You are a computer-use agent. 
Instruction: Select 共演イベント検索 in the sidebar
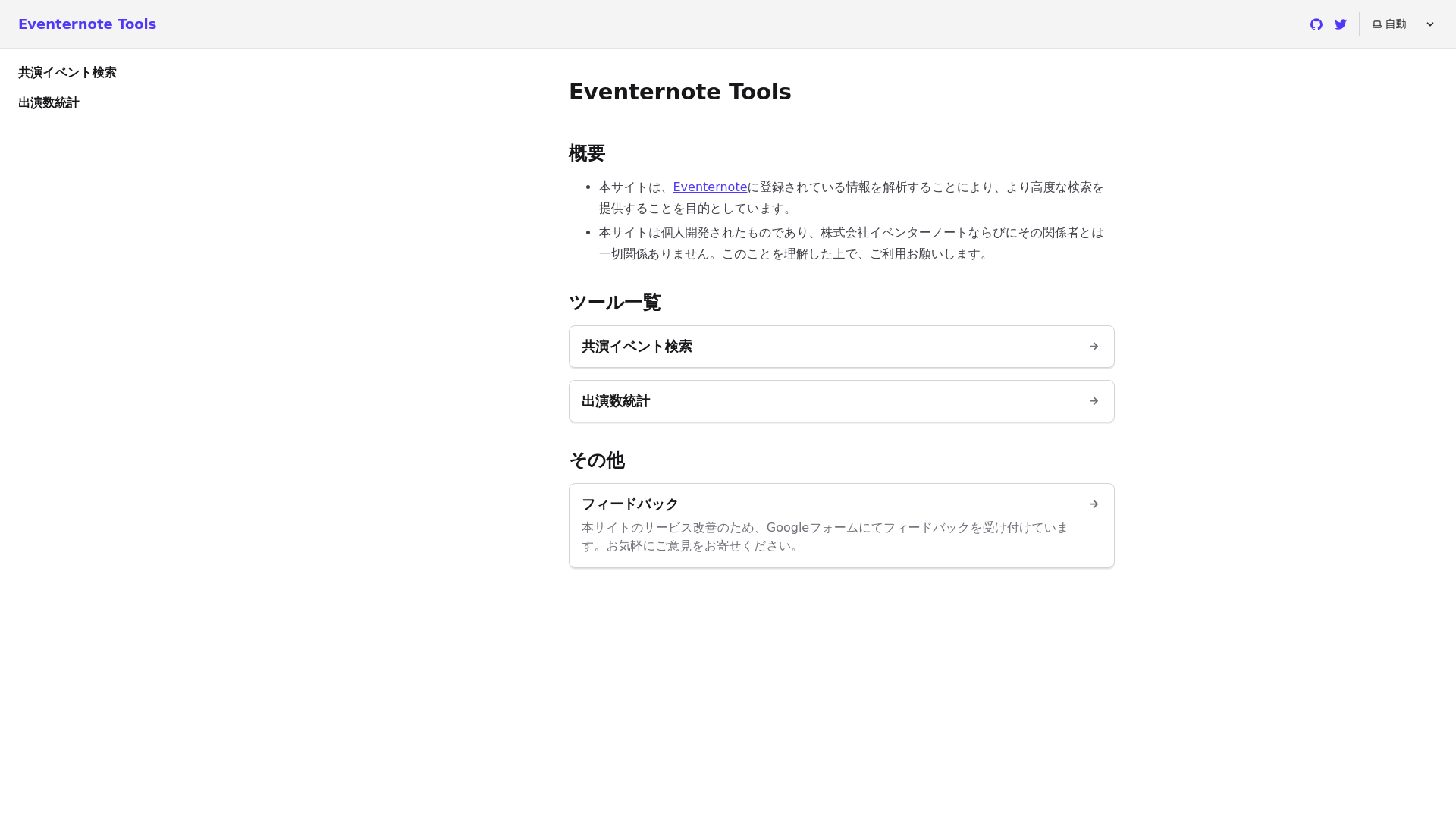point(67,73)
